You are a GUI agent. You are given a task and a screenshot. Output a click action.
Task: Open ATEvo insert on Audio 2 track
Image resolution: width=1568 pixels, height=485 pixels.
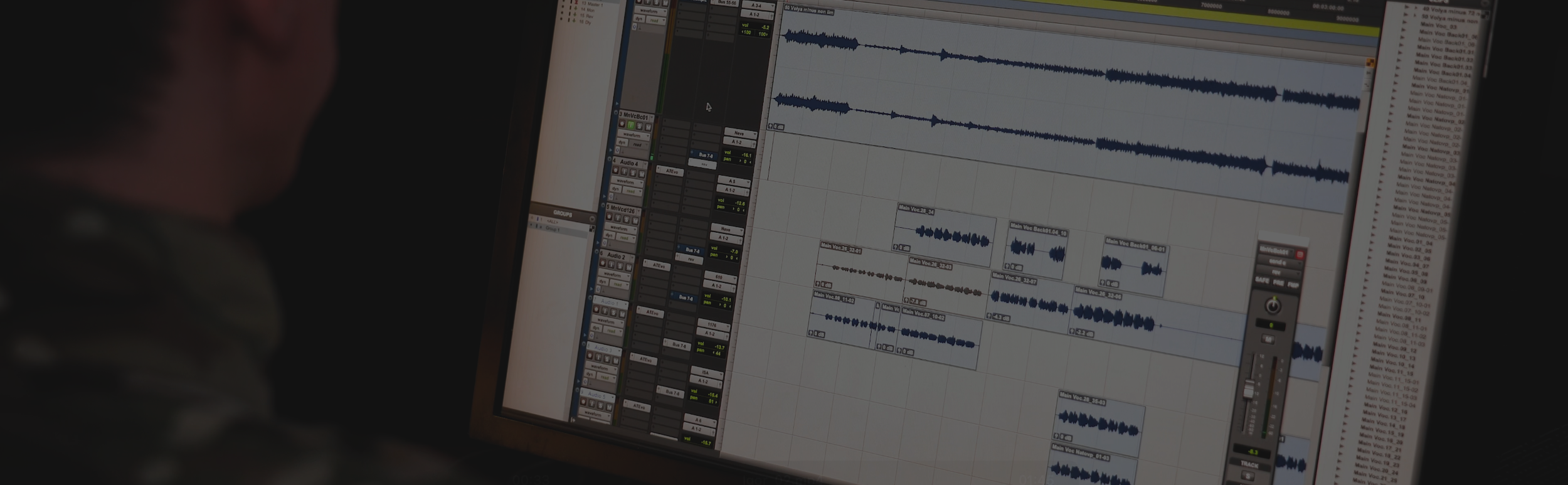pos(657,265)
